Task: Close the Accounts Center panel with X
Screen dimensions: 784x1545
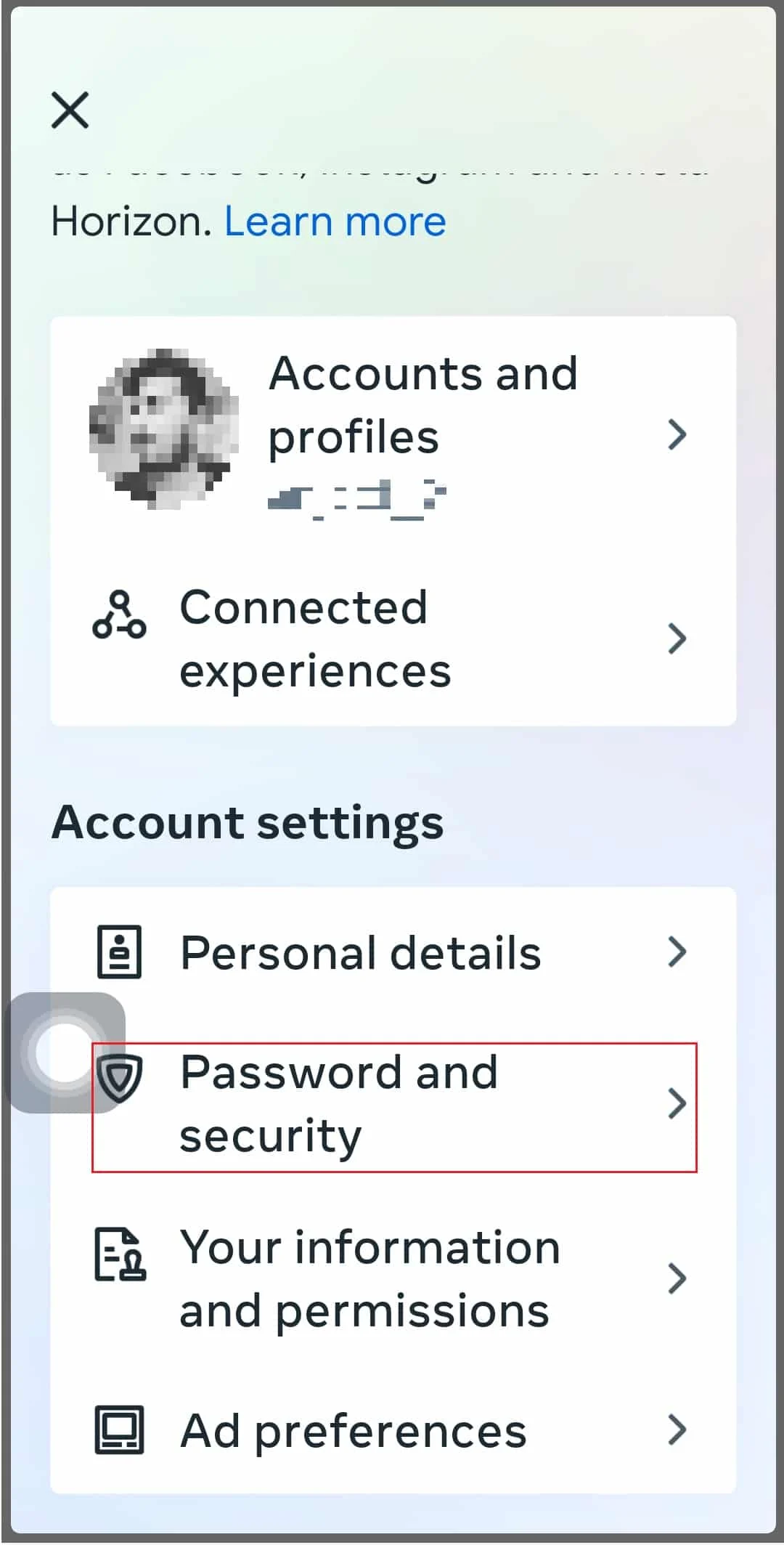Action: tap(70, 110)
